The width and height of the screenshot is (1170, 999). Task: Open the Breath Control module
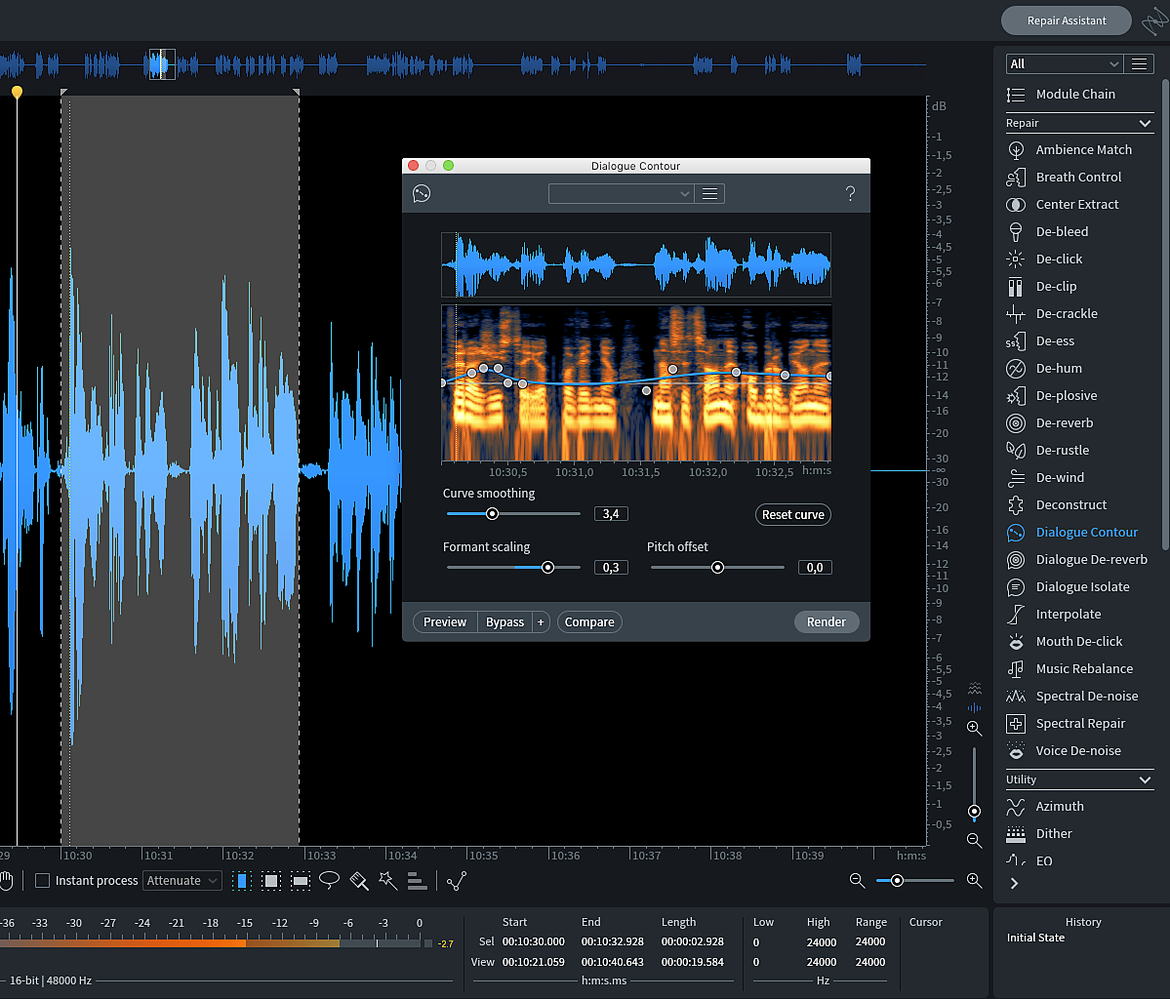(1063, 178)
